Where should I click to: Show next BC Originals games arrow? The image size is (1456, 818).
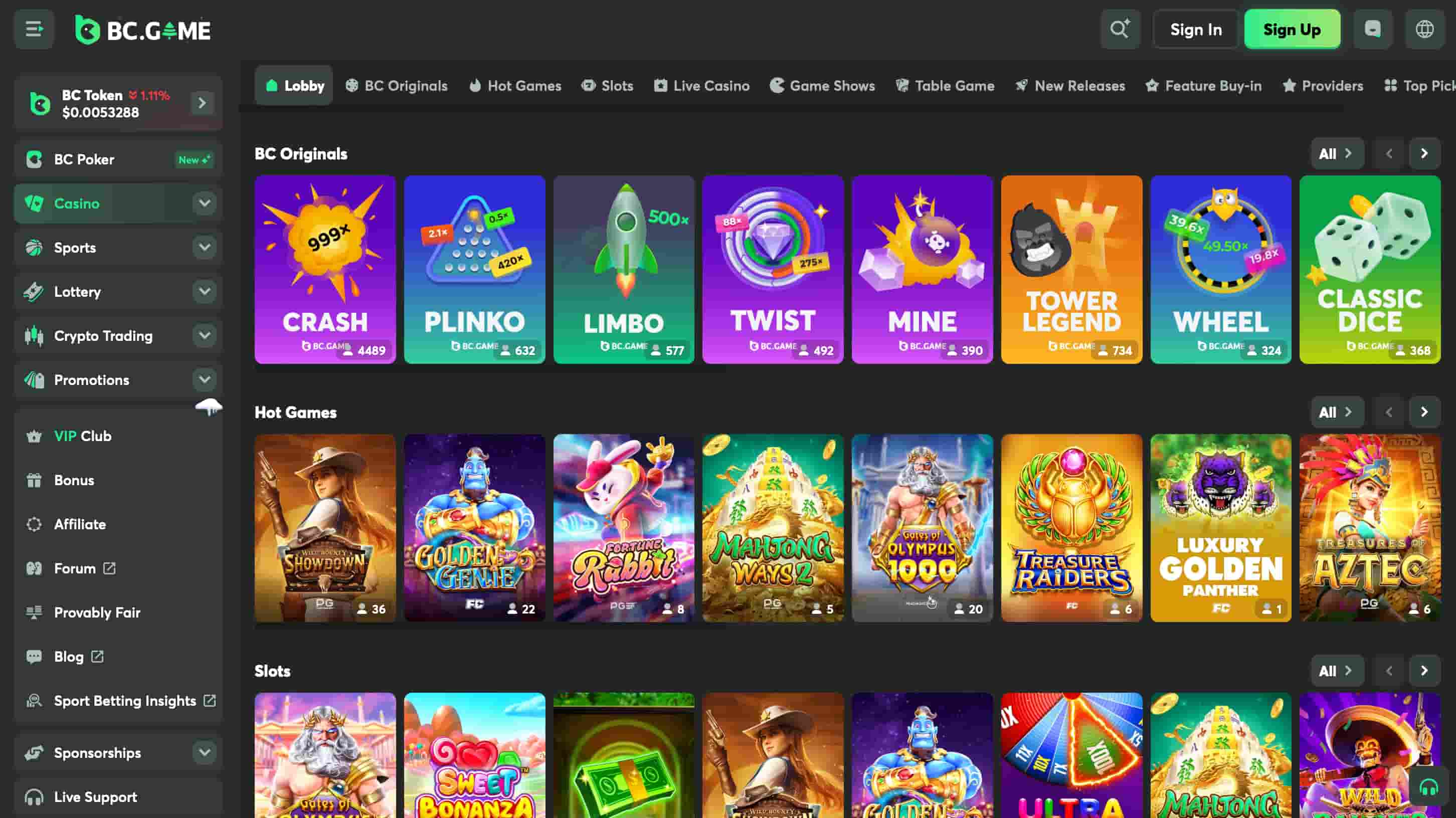coord(1424,154)
